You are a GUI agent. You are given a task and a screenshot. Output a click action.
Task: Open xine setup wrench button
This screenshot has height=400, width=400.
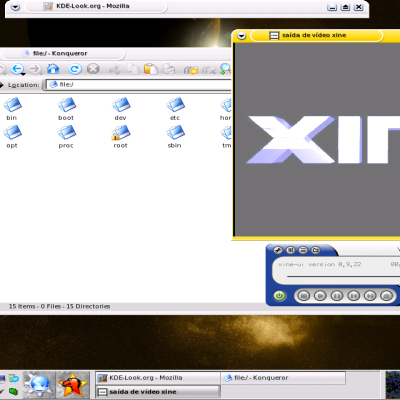(x=278, y=250)
